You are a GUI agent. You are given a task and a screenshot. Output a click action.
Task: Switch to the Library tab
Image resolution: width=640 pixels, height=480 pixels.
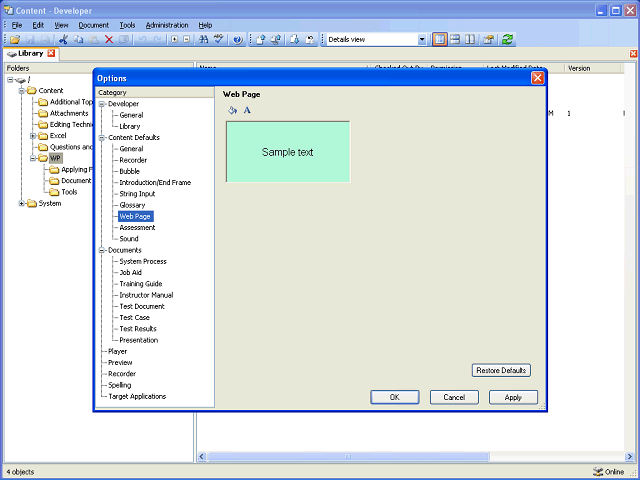click(x=30, y=53)
